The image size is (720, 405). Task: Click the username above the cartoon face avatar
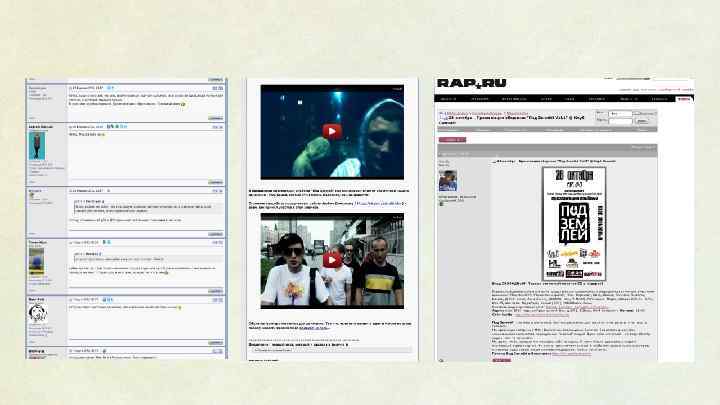pyautogui.click(x=36, y=299)
